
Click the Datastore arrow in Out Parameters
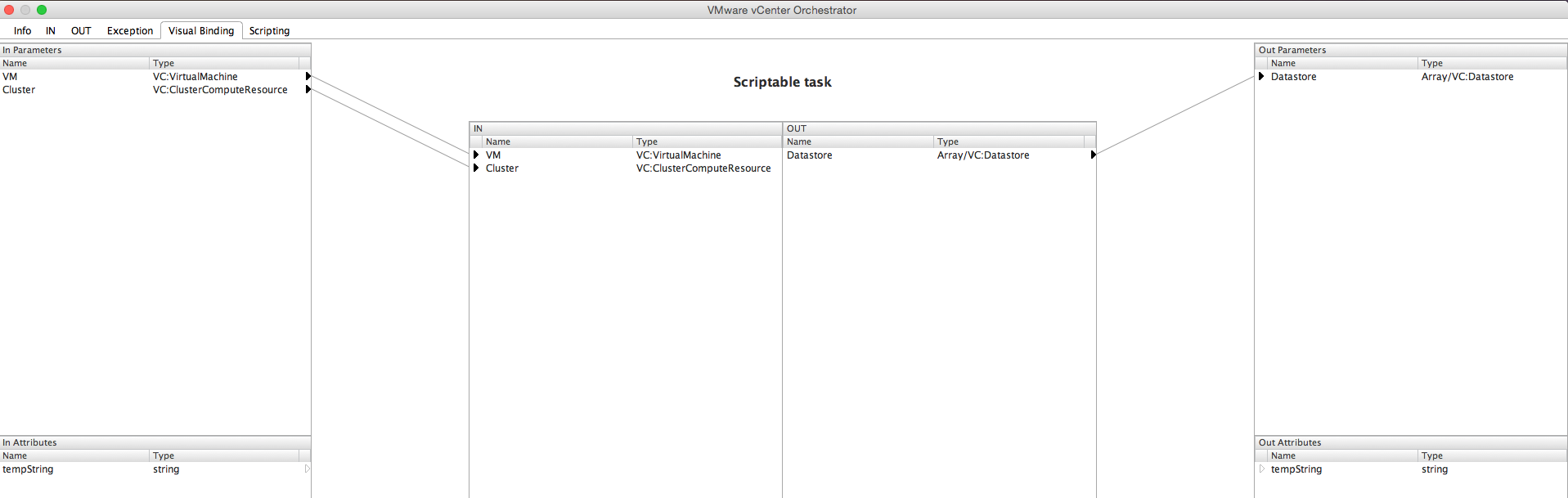[1261, 77]
